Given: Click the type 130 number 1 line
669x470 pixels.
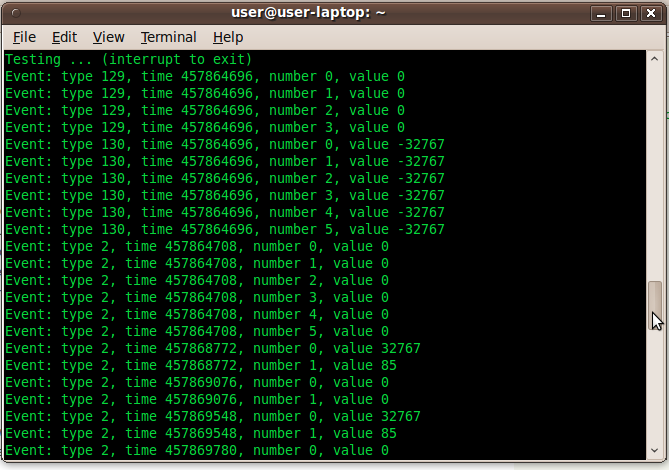Looking at the screenshot, I should tap(225, 162).
